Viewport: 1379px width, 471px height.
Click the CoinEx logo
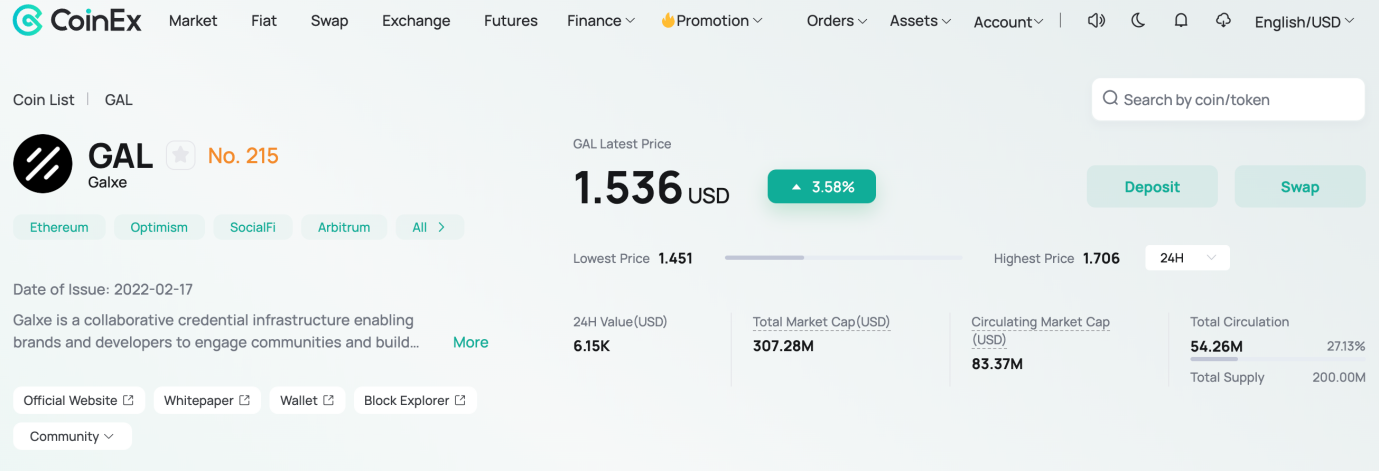tap(77, 20)
